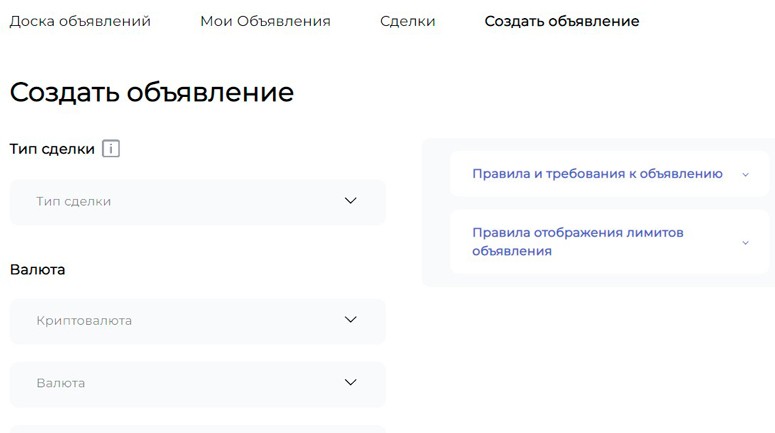Expand Правила отображения лимитов объявления
Screen dimensions: 775x433
(x=609, y=242)
